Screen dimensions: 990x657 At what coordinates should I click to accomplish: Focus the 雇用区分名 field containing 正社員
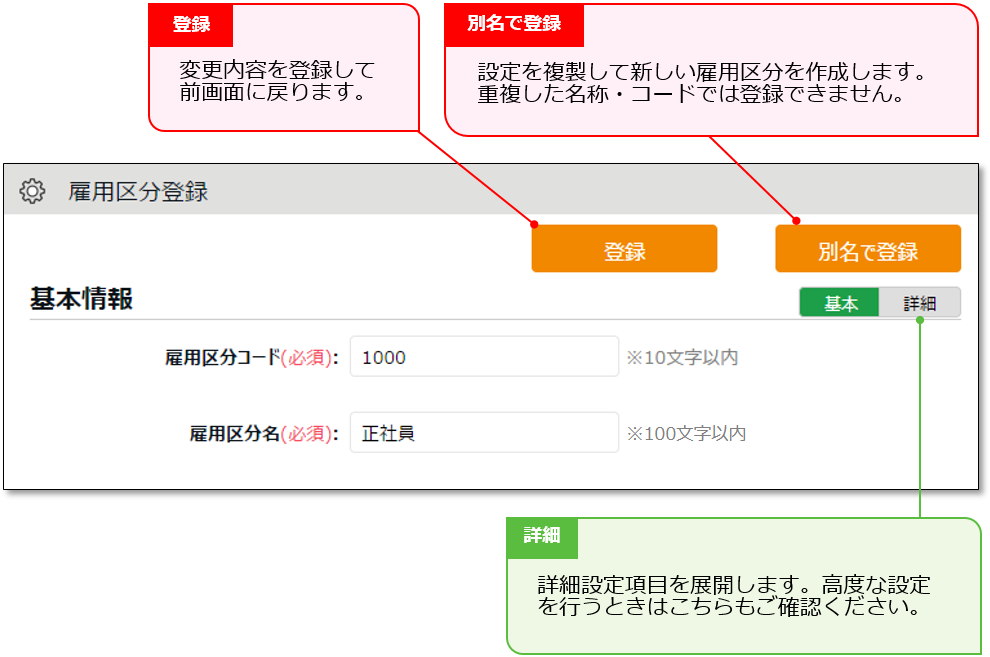pyautogui.click(x=484, y=433)
